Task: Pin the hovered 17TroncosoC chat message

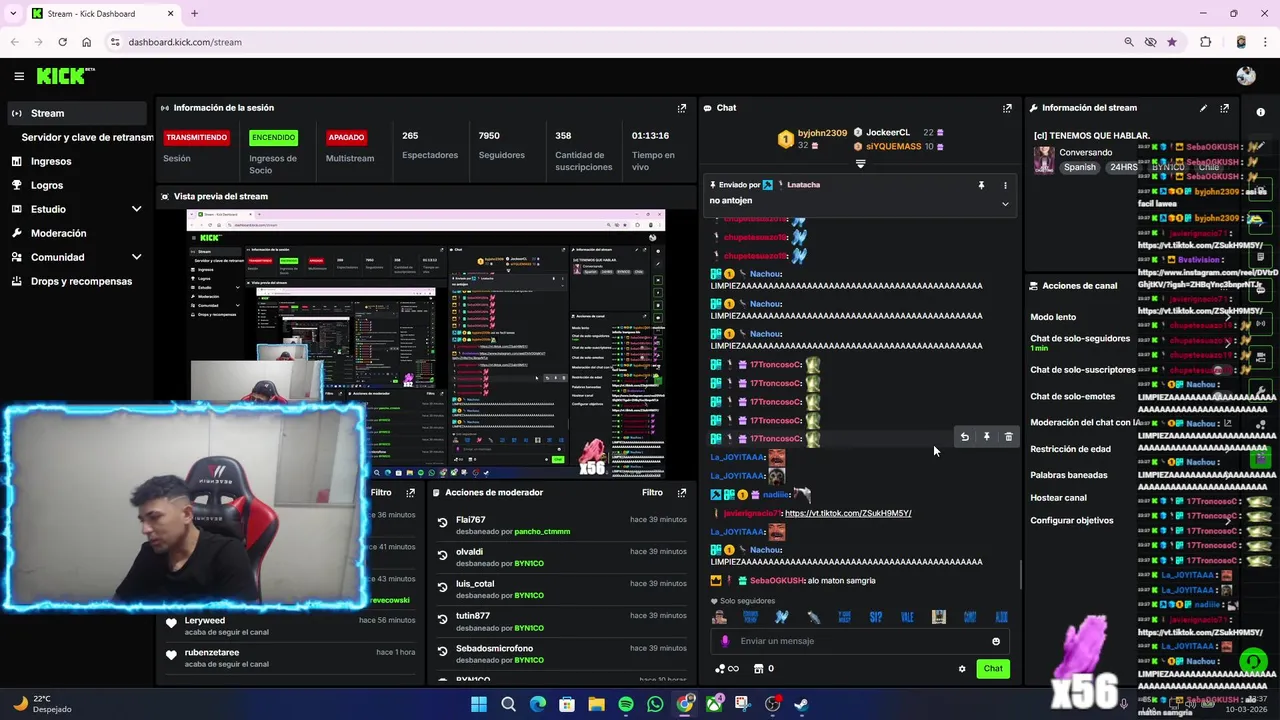Action: click(x=986, y=437)
